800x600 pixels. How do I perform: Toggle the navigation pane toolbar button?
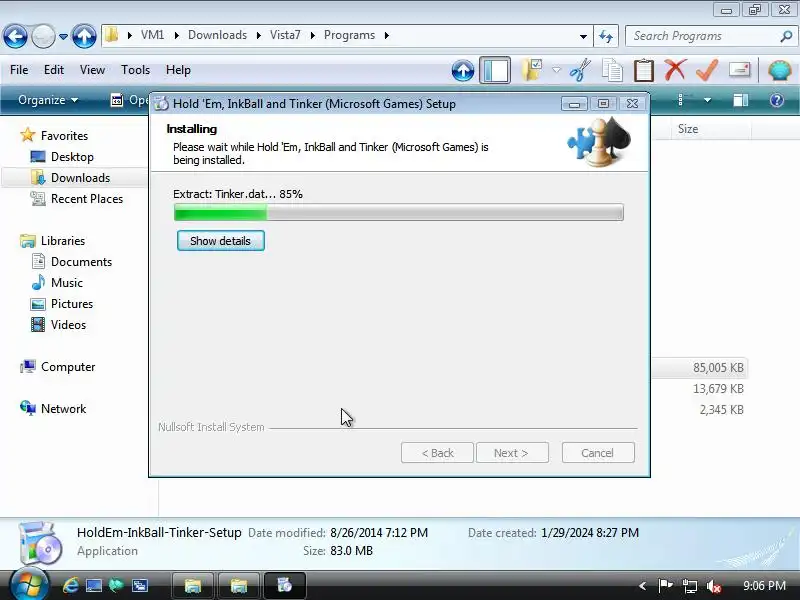pos(495,70)
